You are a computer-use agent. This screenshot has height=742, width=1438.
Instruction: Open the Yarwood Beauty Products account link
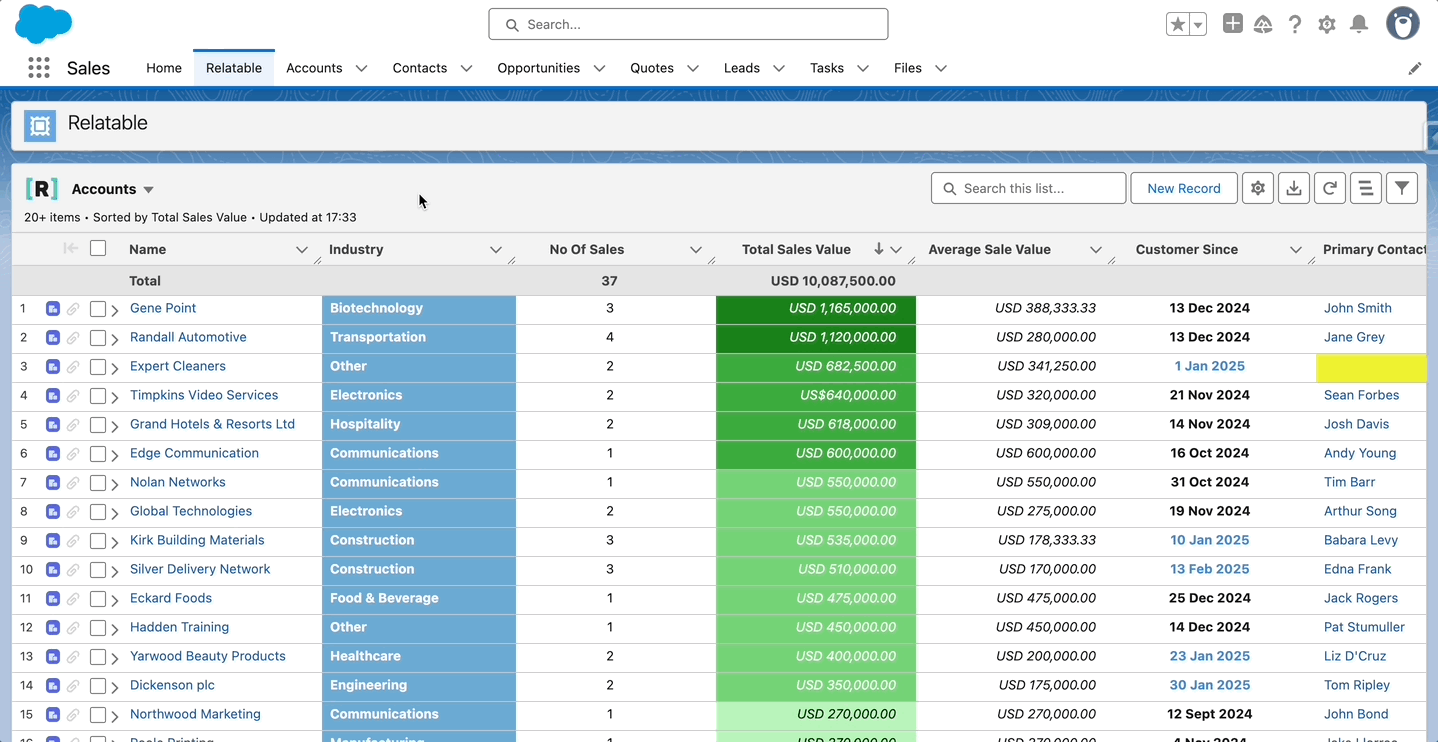[208, 656]
